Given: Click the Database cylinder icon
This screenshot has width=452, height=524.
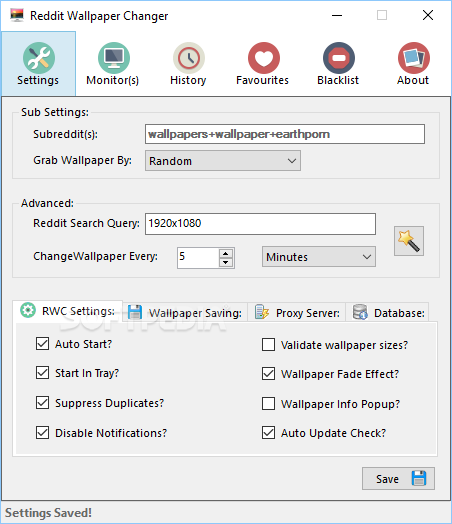Looking at the screenshot, I should pyautogui.click(x=360, y=312).
